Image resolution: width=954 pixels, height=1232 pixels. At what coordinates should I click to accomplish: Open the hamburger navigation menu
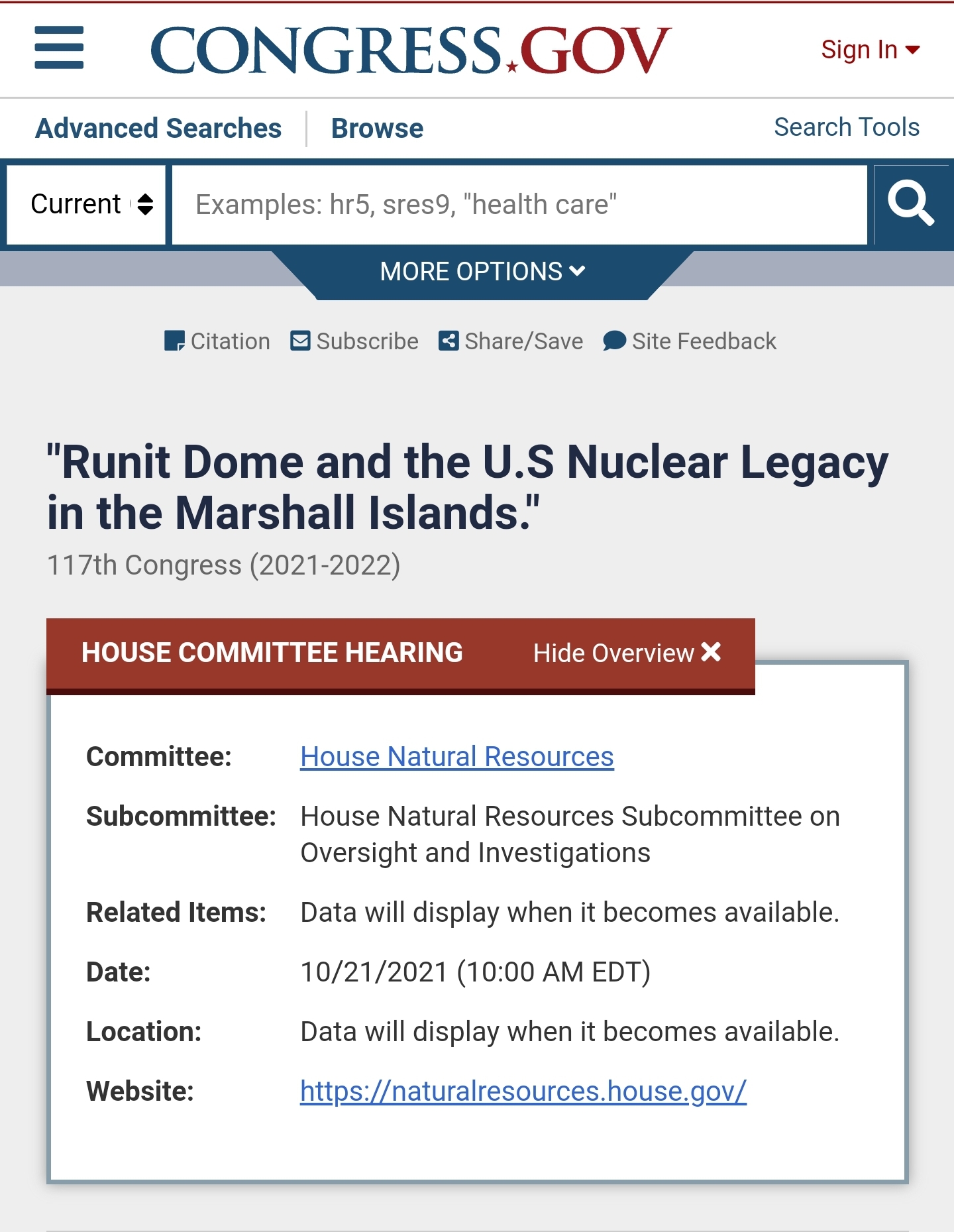point(59,48)
